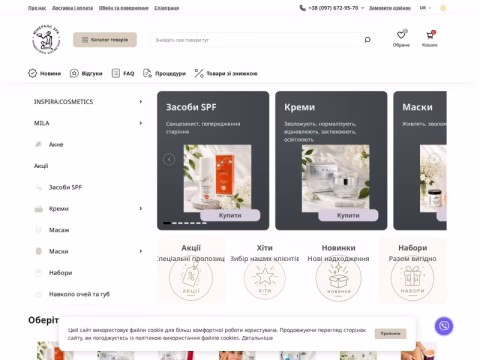Image resolution: width=480 pixels, height=360 pixels.
Task: Click the percent discount icon
Action: coord(199,73)
